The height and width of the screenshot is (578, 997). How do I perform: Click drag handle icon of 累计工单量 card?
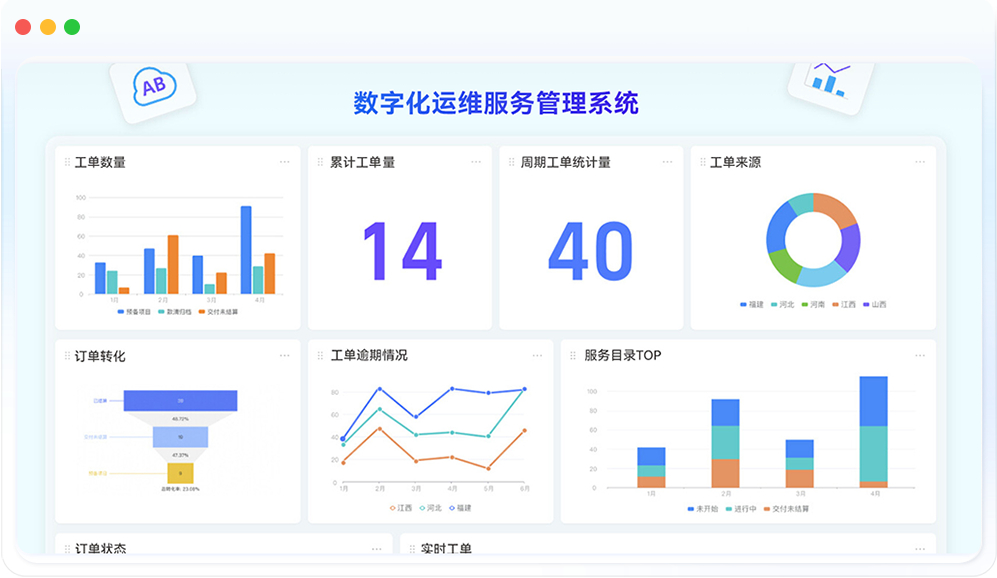320,163
